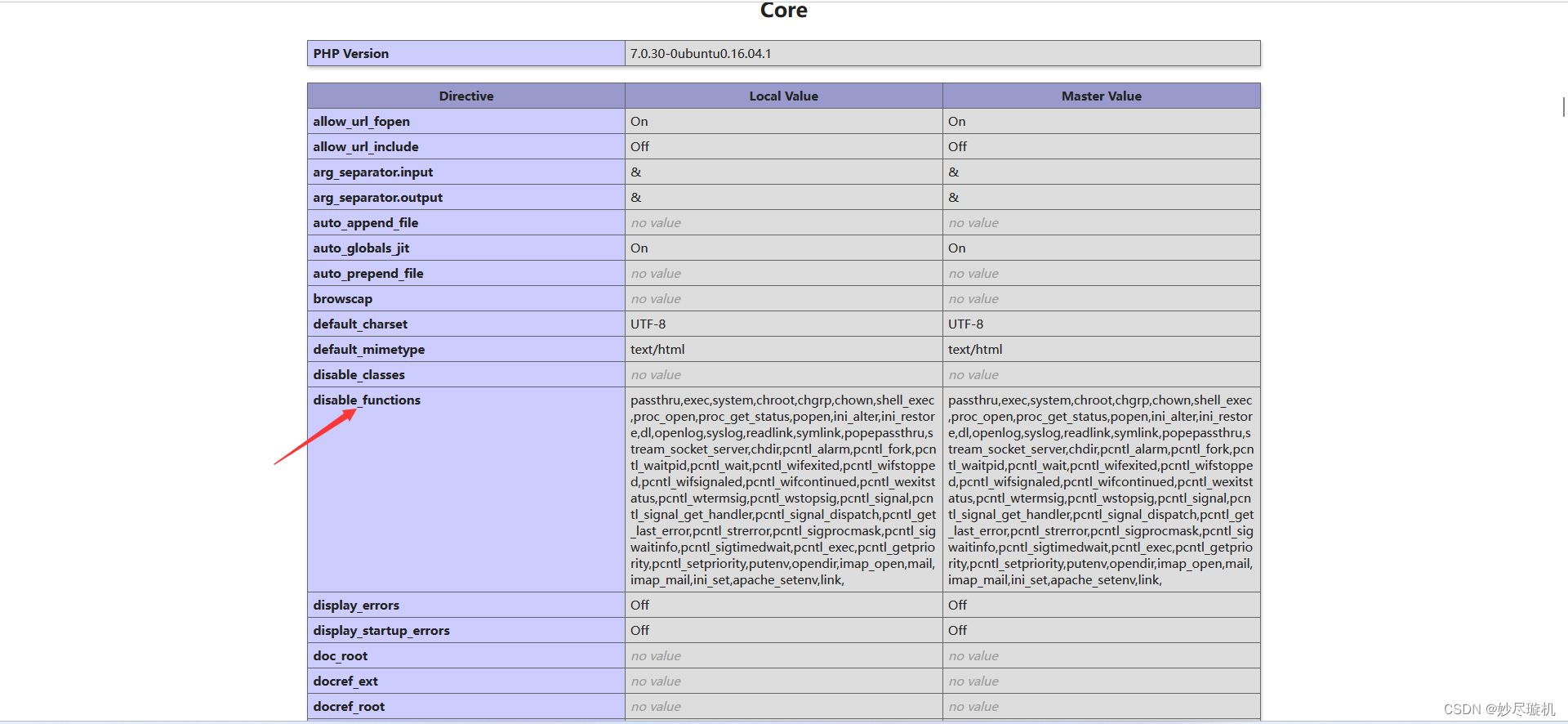This screenshot has width=1568, height=724.
Task: Click doc_root local no value cell
Action: coord(784,655)
